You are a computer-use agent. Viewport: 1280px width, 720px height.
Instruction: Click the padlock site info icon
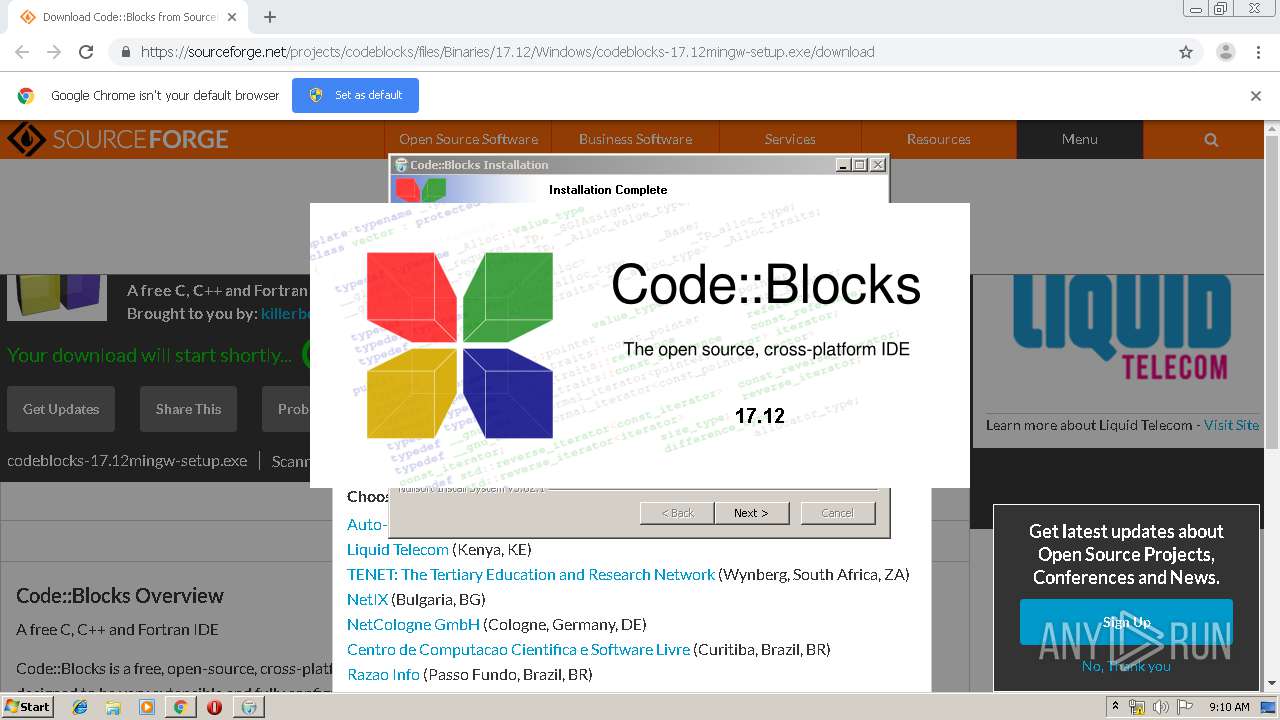pos(125,52)
